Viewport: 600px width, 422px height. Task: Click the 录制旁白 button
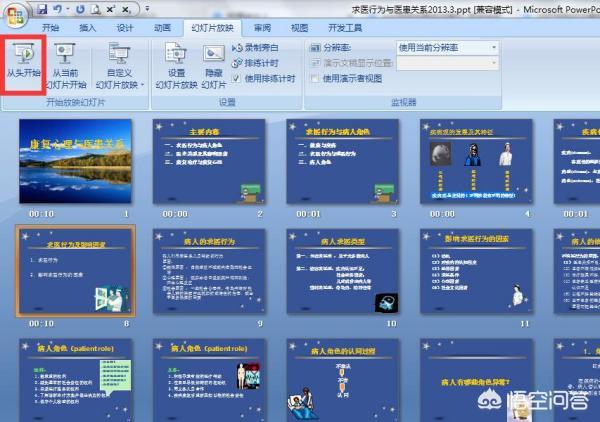(x=256, y=48)
